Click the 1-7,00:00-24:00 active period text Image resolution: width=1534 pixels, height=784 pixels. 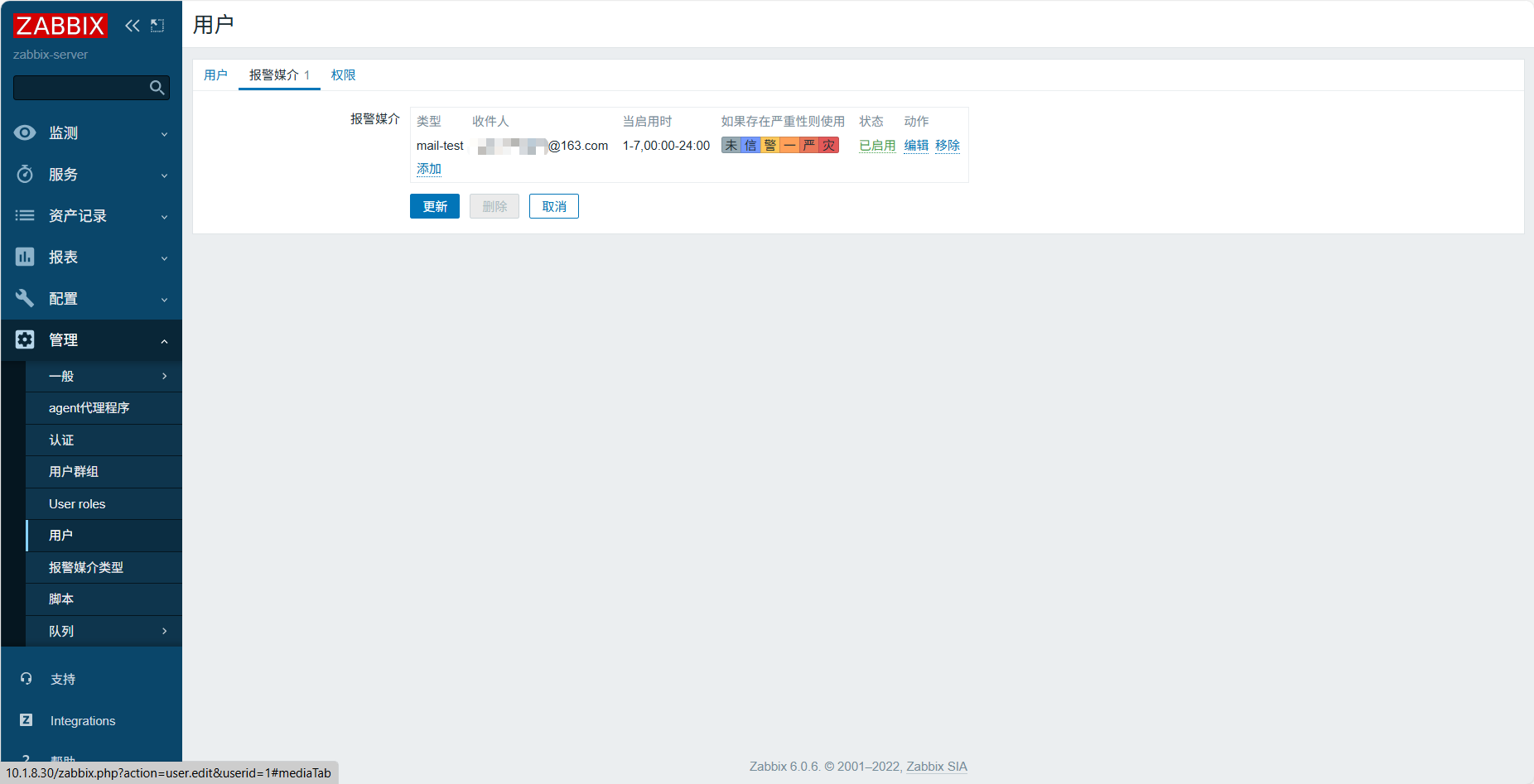click(x=666, y=146)
